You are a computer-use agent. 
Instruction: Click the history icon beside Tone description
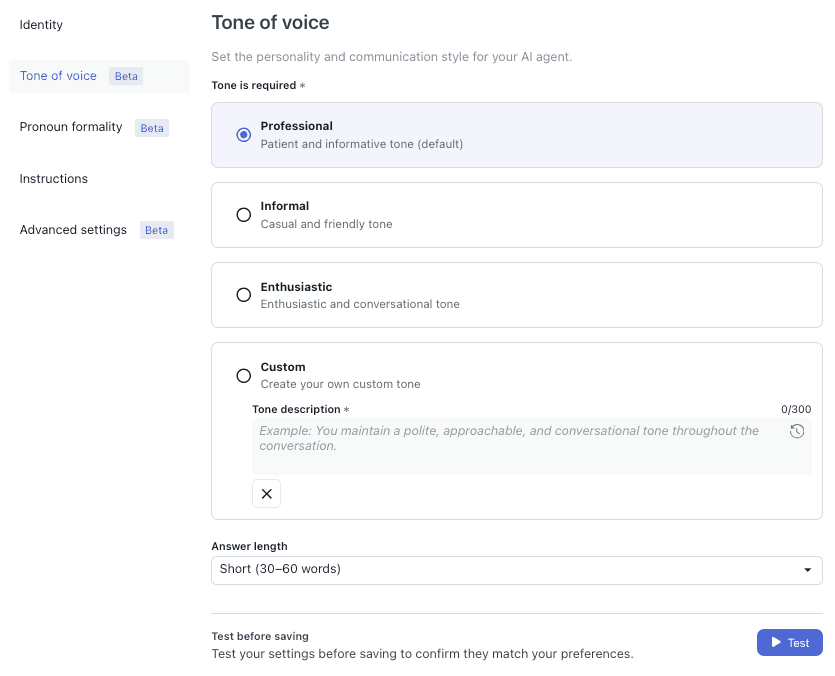797,430
